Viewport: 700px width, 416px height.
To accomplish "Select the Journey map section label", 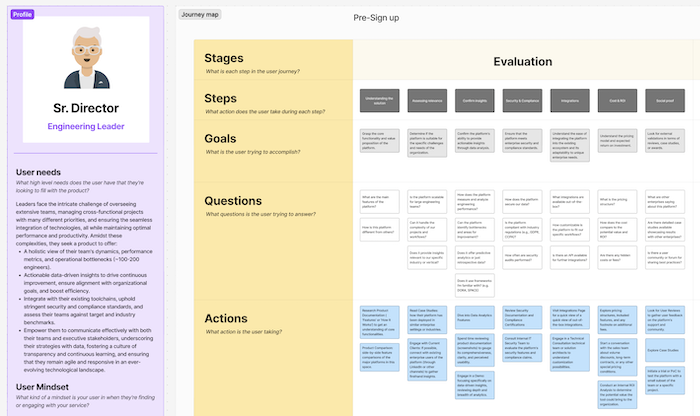I will [x=201, y=15].
